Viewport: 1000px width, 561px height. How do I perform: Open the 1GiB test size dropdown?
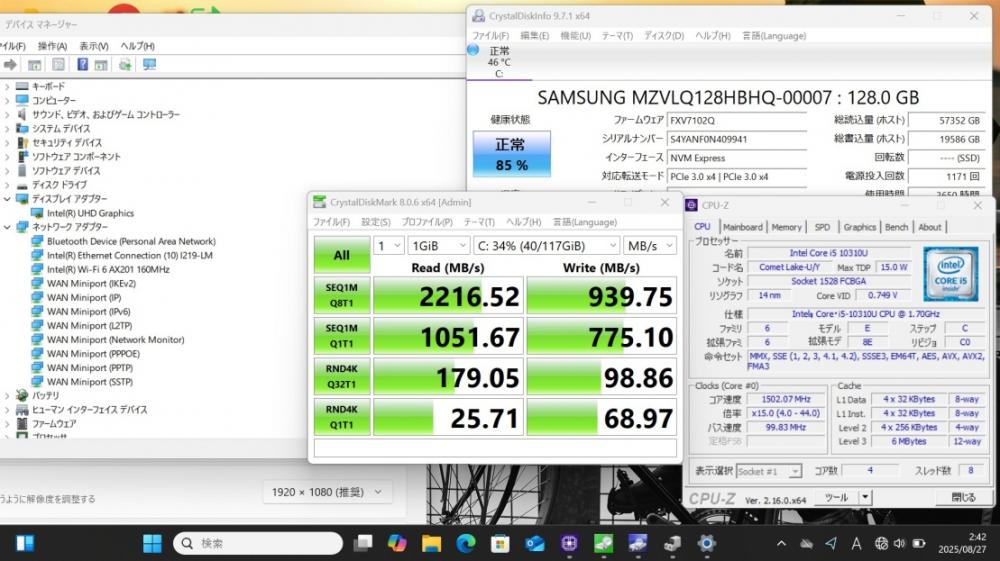pos(439,245)
